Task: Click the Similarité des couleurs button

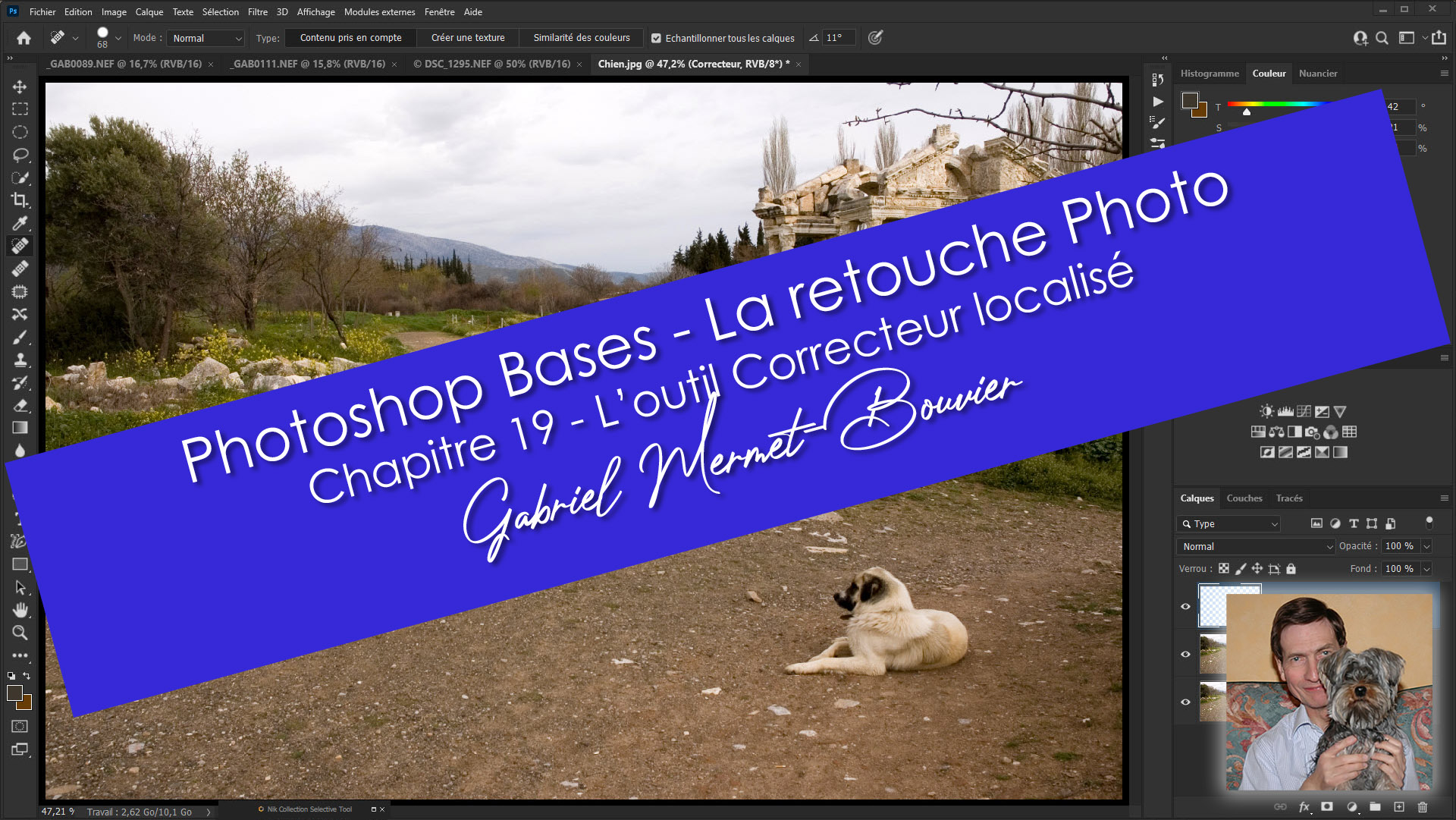Action: tap(581, 38)
